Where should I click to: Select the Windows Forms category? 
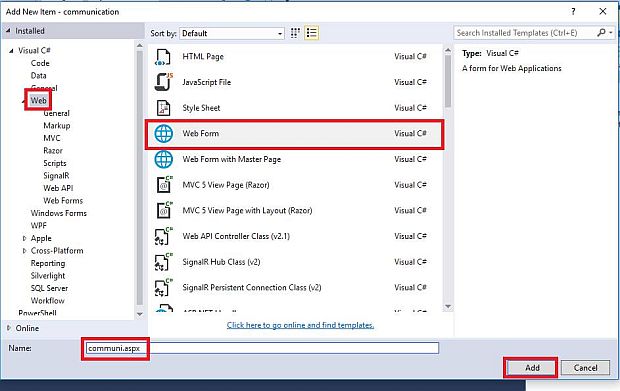59,213
